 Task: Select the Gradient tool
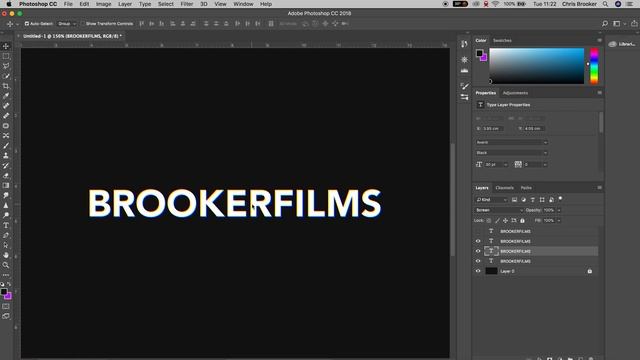click(x=6, y=186)
